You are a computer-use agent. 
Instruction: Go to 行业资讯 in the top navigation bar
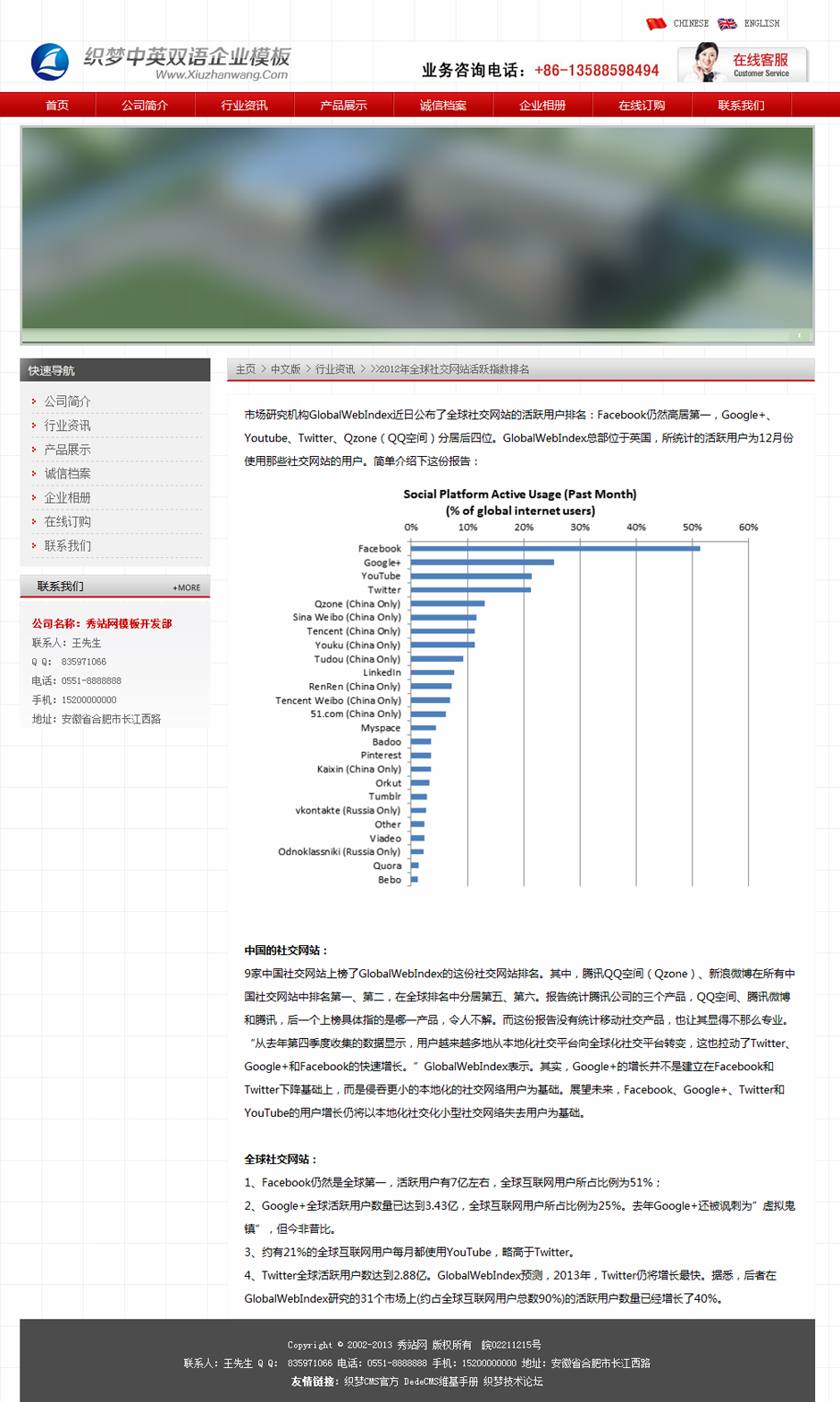(x=244, y=106)
